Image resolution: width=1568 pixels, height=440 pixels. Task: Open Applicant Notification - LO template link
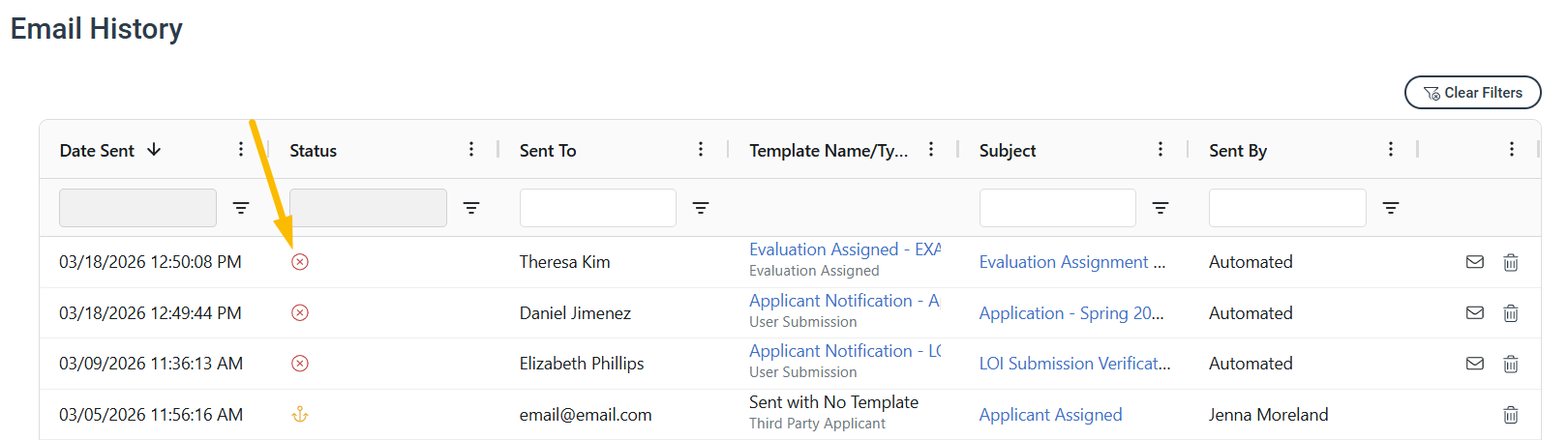pyautogui.click(x=845, y=351)
